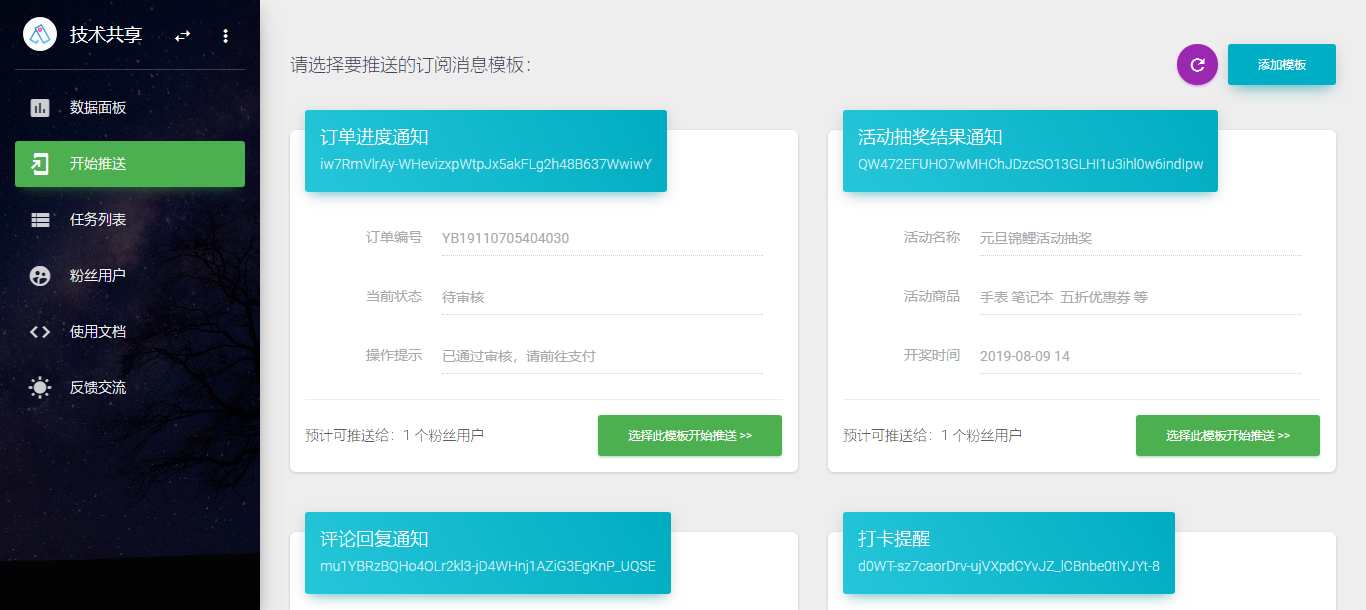
Task: Click the 粉丝用户 face icon
Action: [x=40, y=276]
